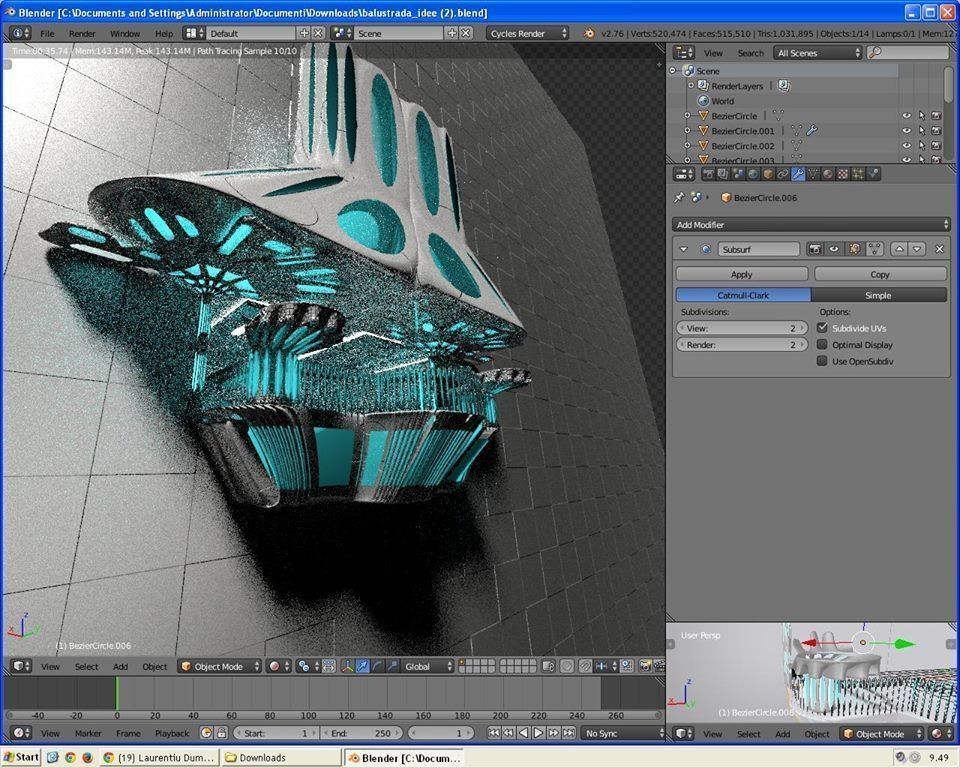Open the Constraints properties chain icon
The height and width of the screenshot is (768, 960).
[x=783, y=174]
